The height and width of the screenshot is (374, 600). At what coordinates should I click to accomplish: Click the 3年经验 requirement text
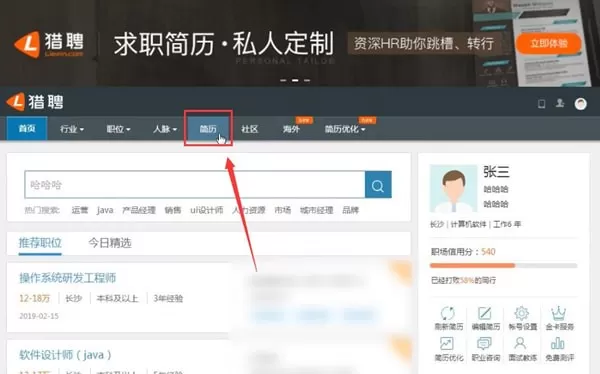(x=168, y=298)
